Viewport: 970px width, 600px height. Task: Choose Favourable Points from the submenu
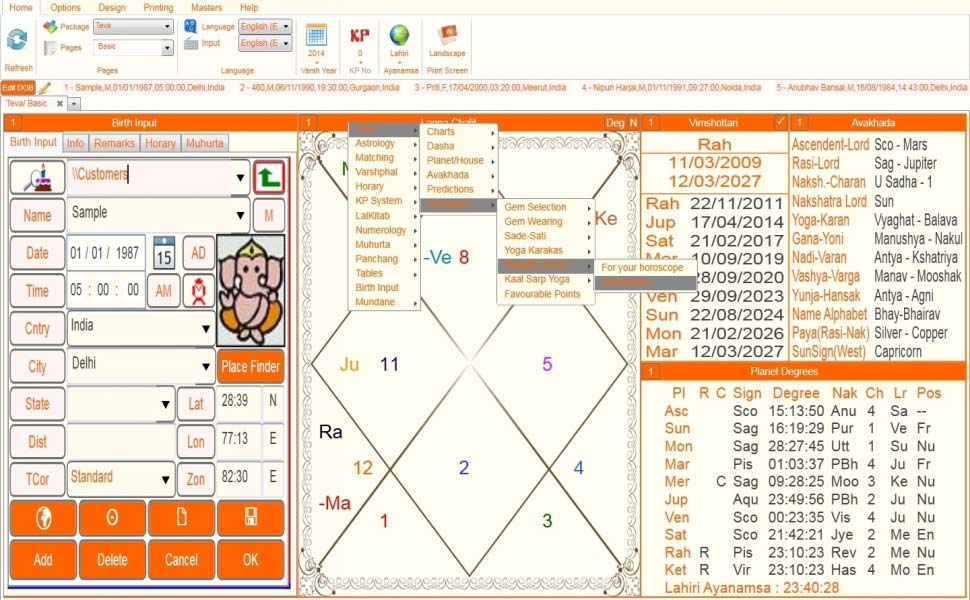click(x=545, y=294)
